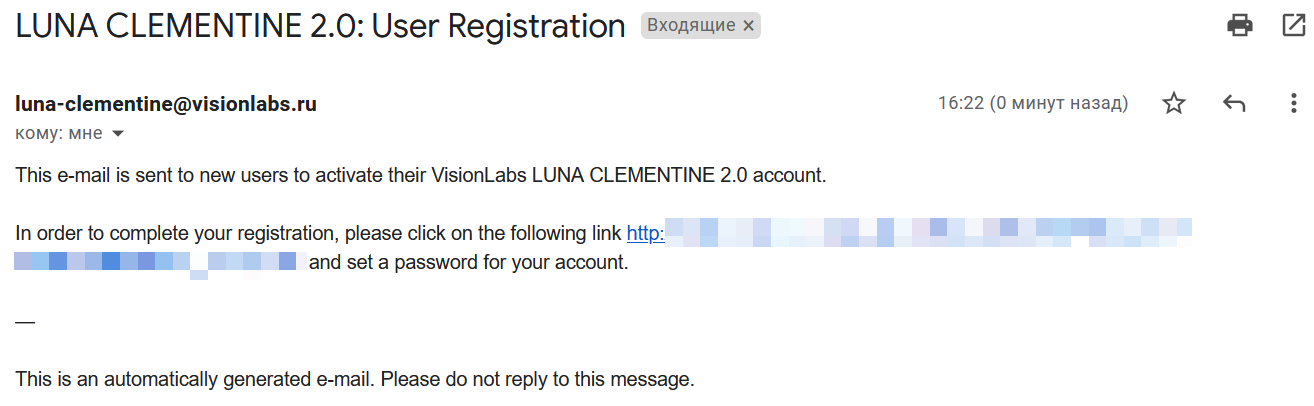The height and width of the screenshot is (406, 1314).
Task: Click the Входящие label chip
Action: coord(691,26)
